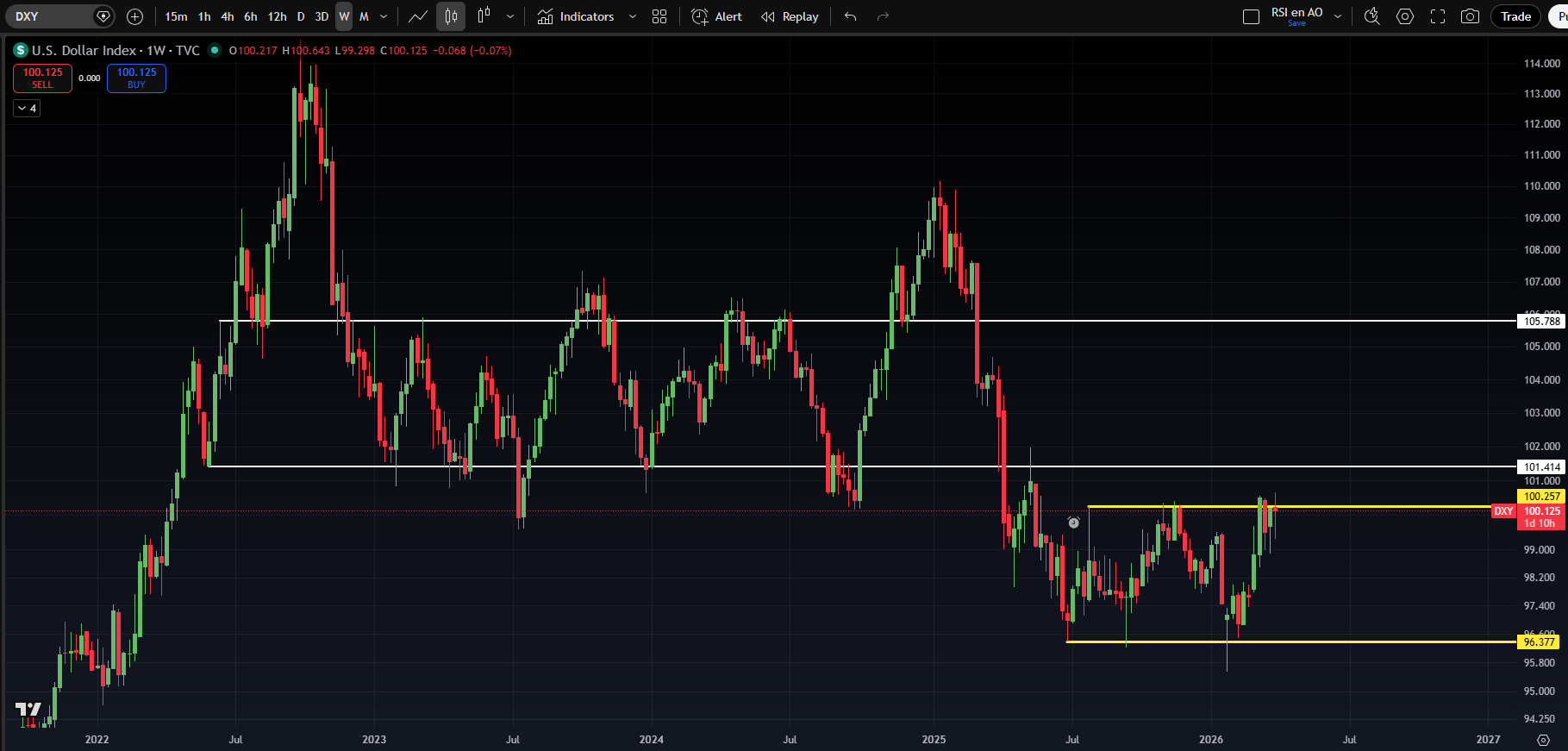
Task: Enter fullscreen mode
Action: (x=1438, y=16)
